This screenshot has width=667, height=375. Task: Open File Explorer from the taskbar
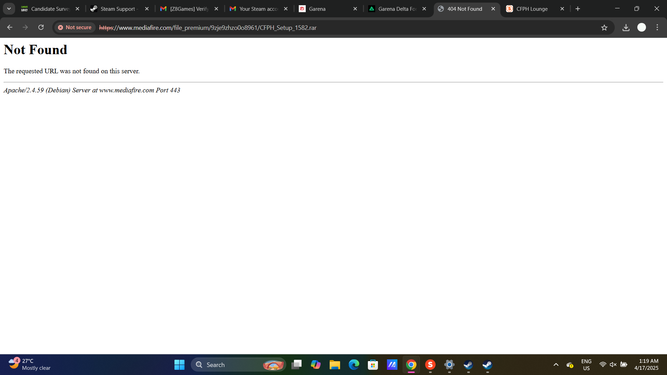coord(335,365)
